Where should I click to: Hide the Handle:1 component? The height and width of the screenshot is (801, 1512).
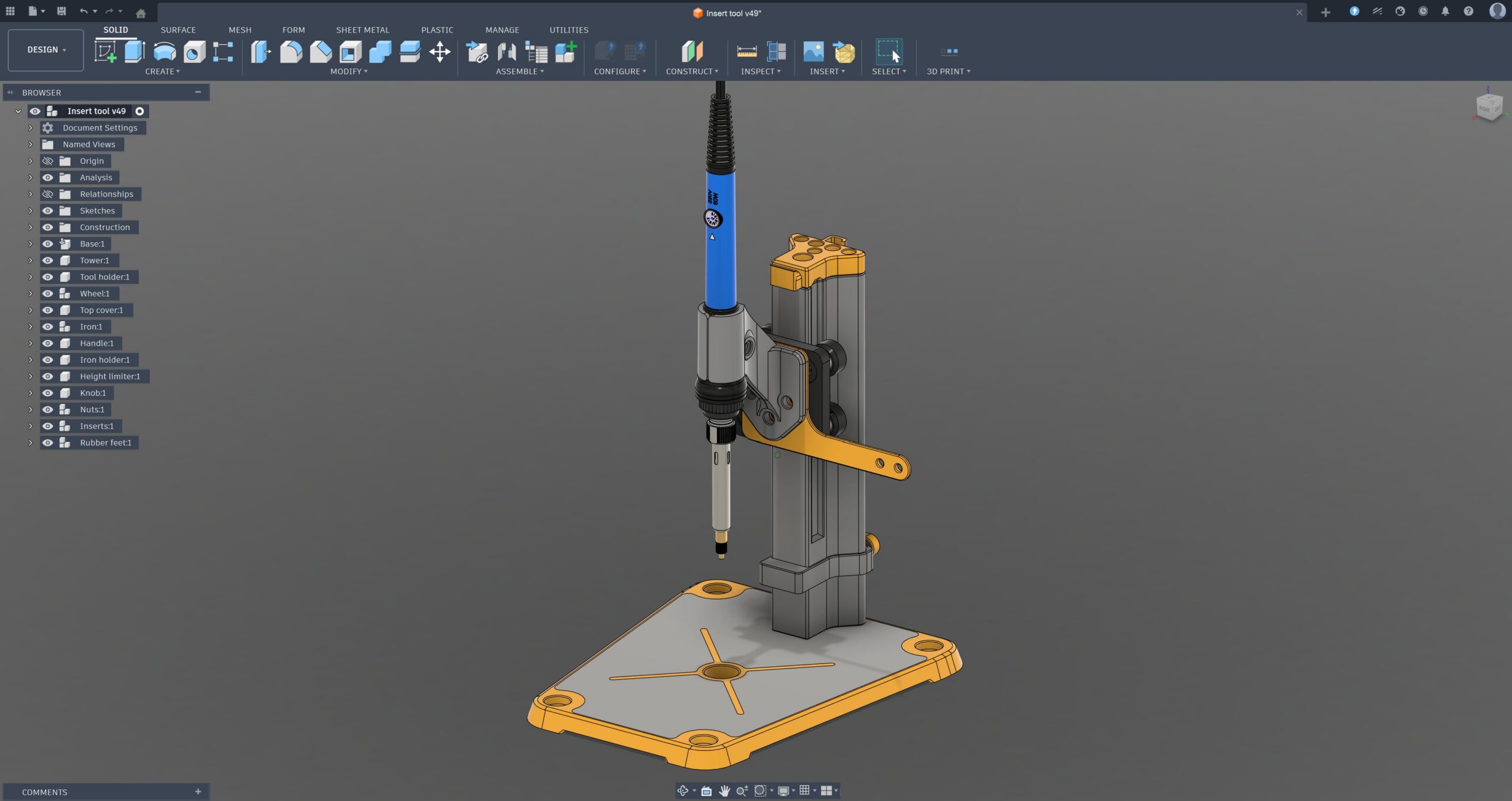pos(48,343)
